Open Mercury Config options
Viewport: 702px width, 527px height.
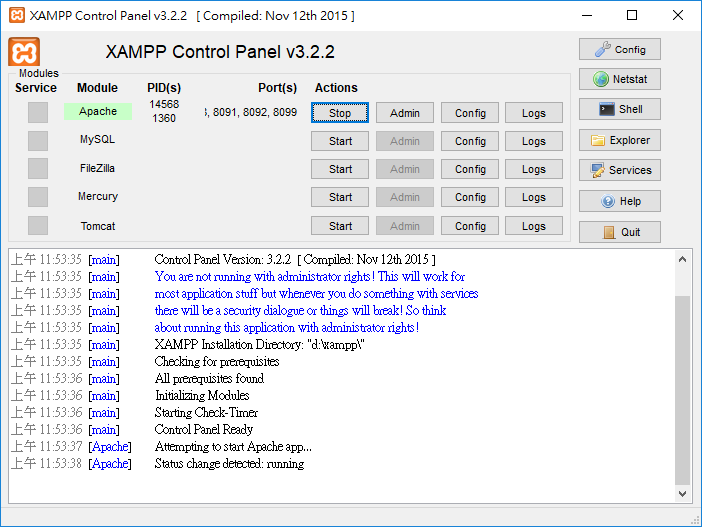click(470, 197)
